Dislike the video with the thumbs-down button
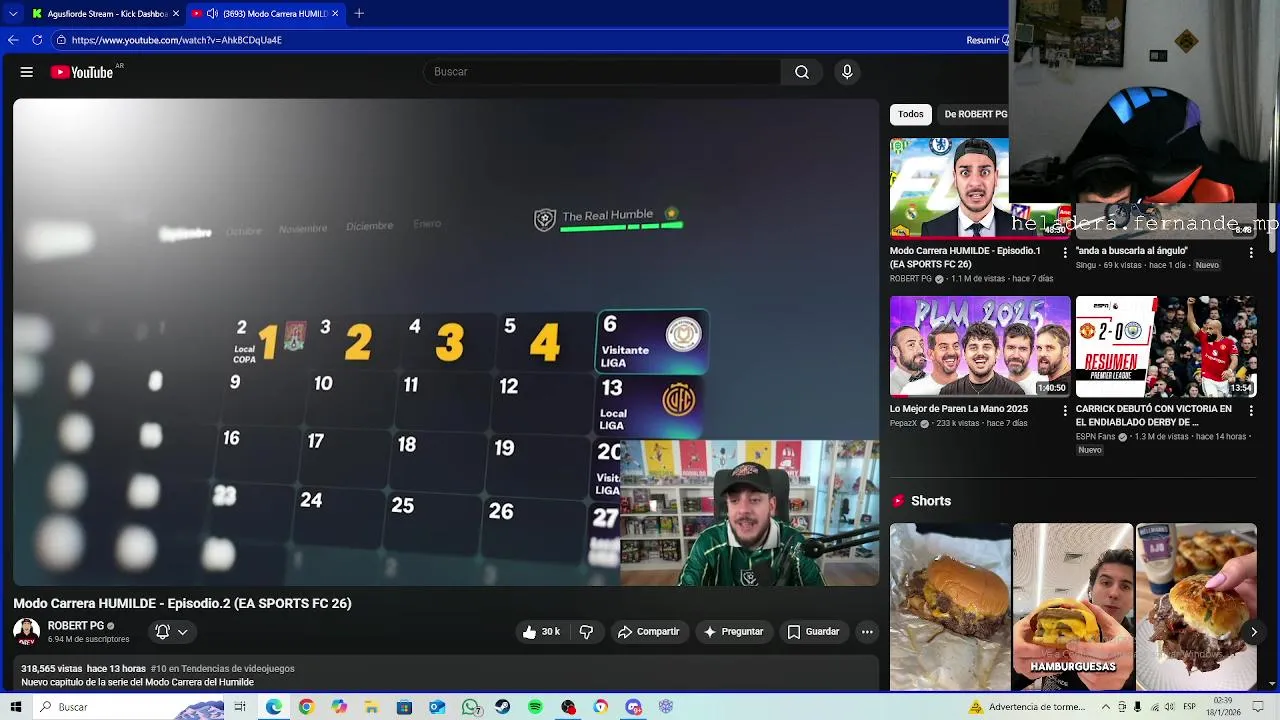 coord(586,632)
